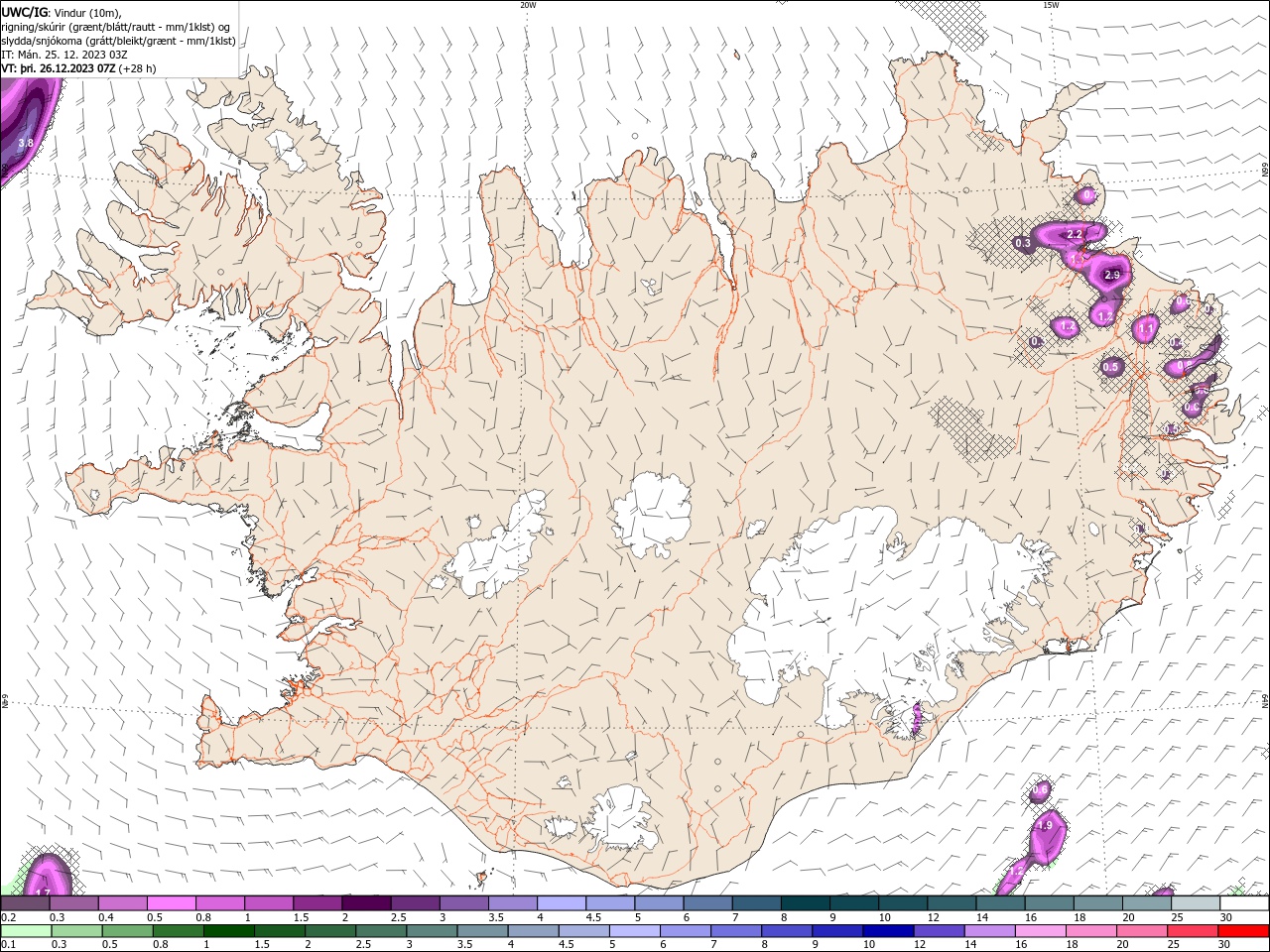
Task: Click the 2.2 snowfall value label
Action: tap(1075, 235)
